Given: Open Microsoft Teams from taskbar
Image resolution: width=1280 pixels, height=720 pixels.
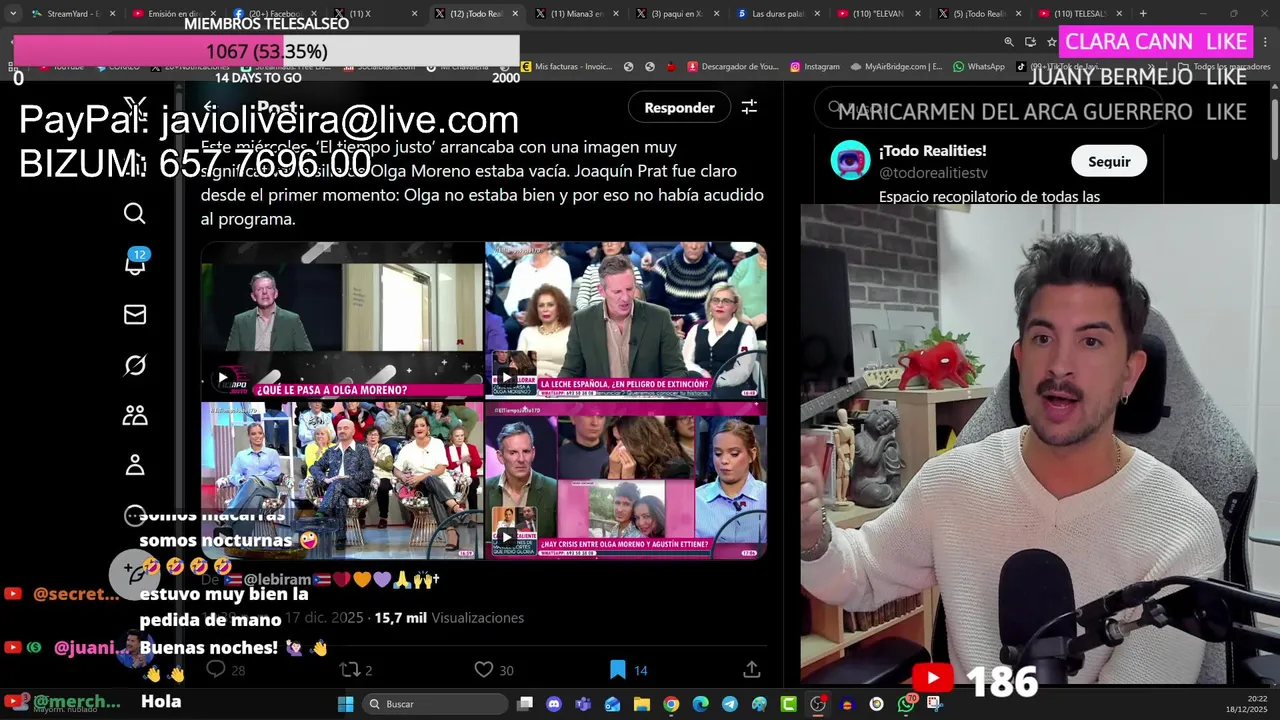Looking at the screenshot, I should tap(583, 704).
